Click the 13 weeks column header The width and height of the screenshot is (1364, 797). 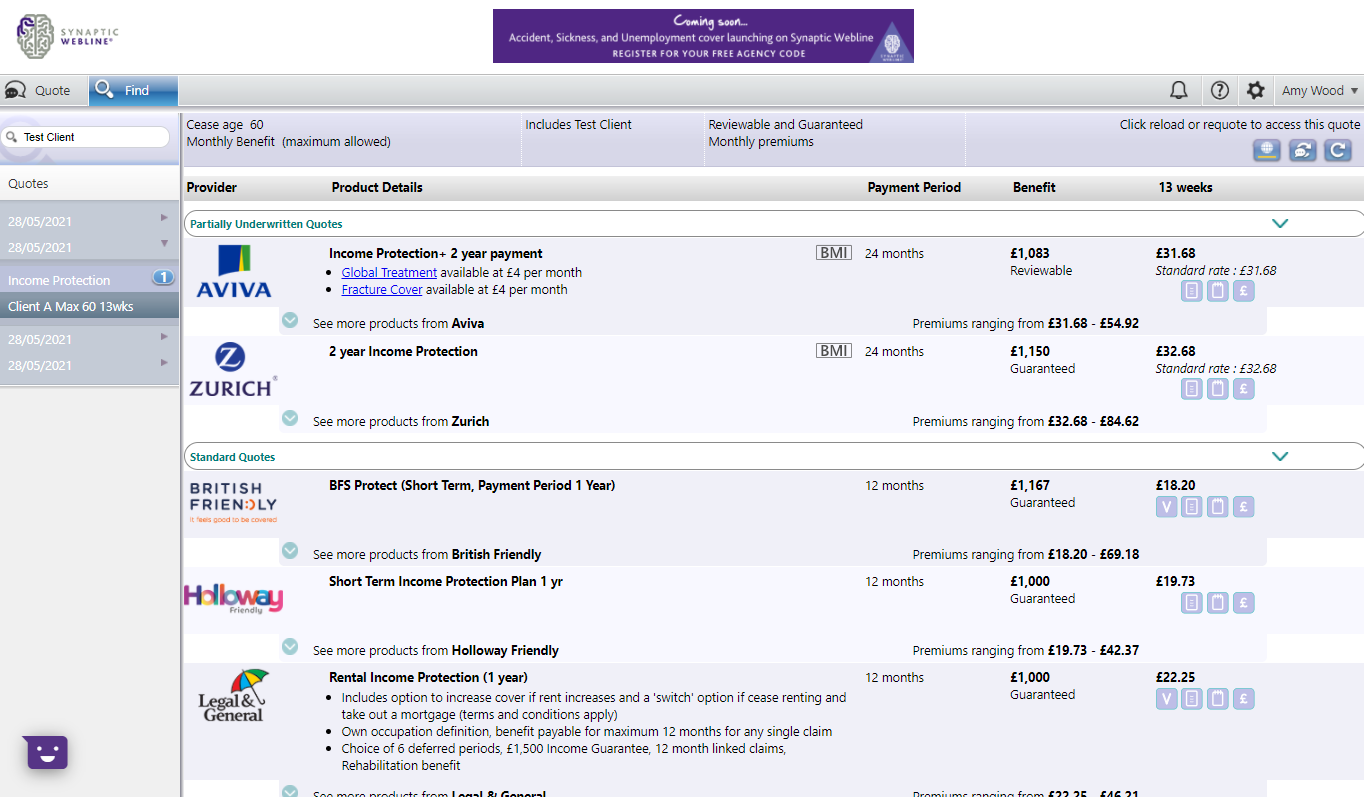tap(1186, 187)
